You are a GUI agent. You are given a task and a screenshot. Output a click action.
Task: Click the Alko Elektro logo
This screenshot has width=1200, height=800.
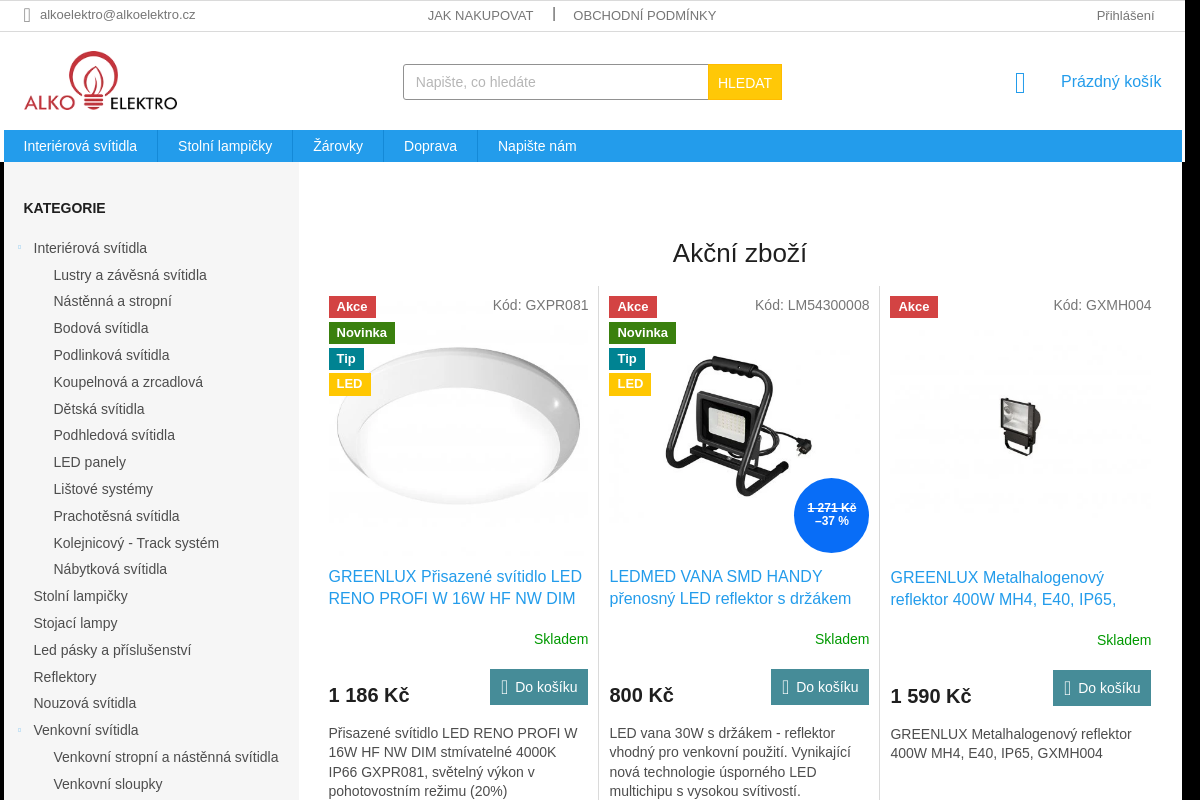tap(101, 81)
